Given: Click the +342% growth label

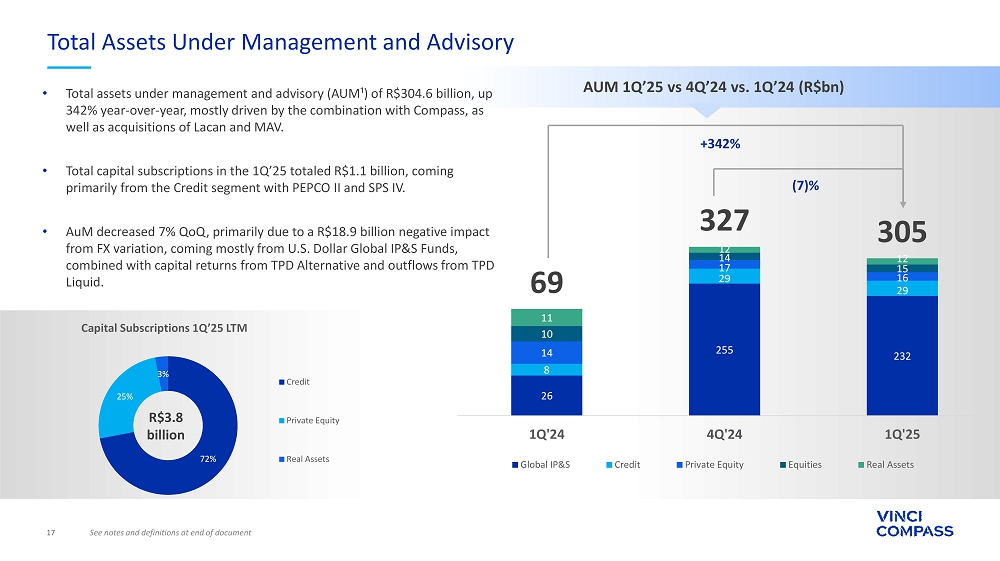Looking at the screenshot, I should pos(720,144).
